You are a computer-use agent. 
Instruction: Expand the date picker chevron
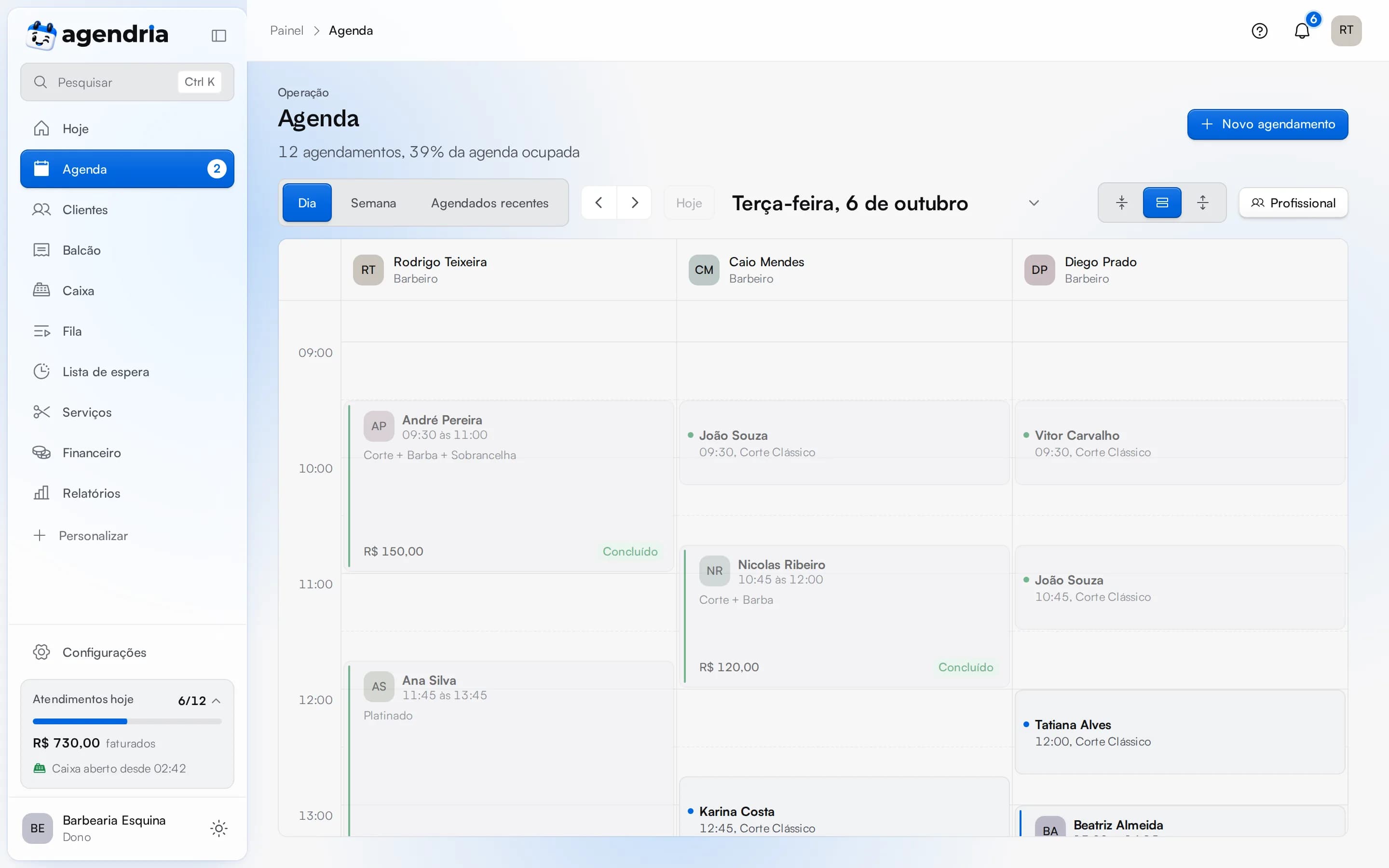(1034, 203)
